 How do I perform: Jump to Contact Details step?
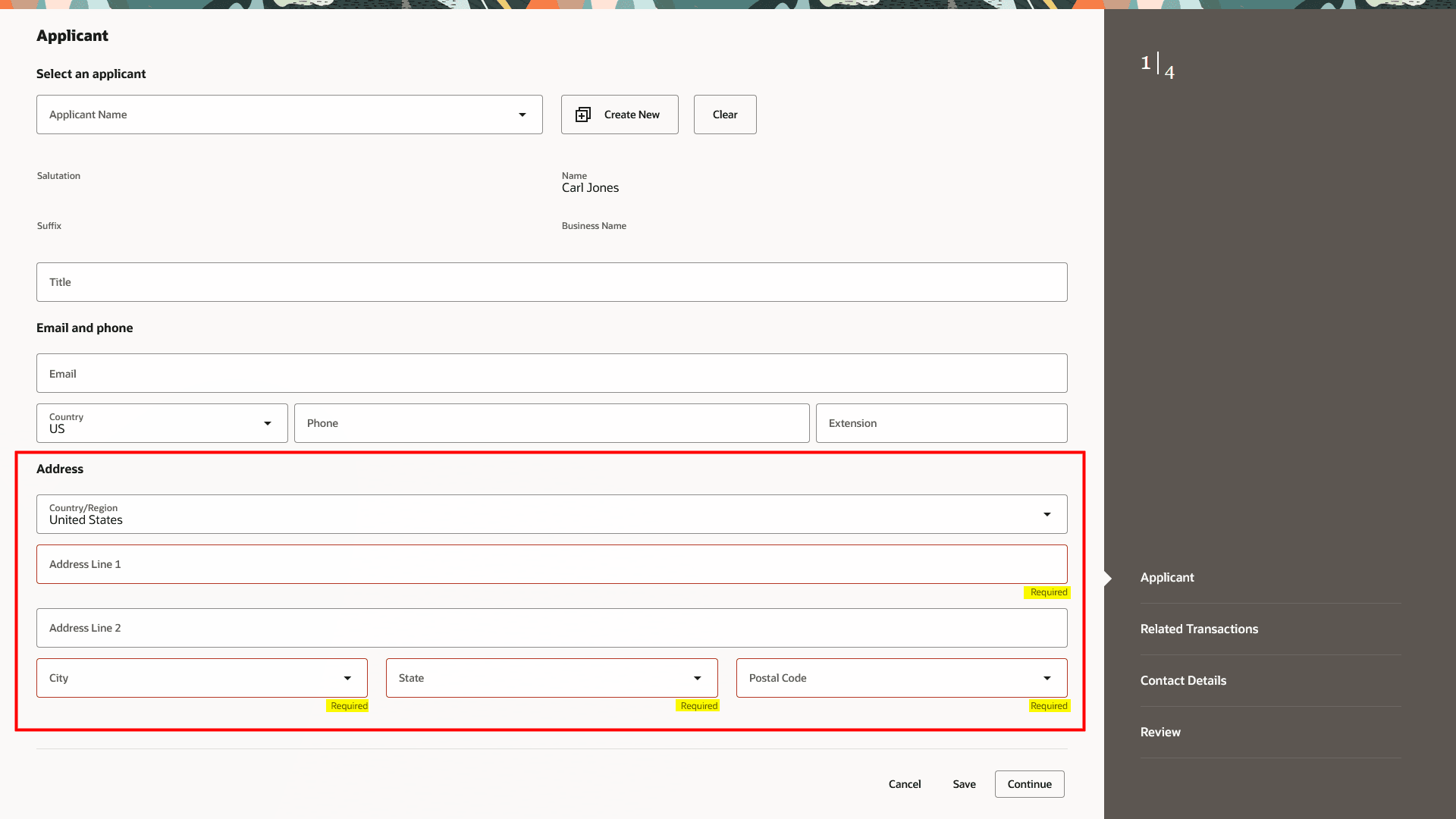point(1183,680)
